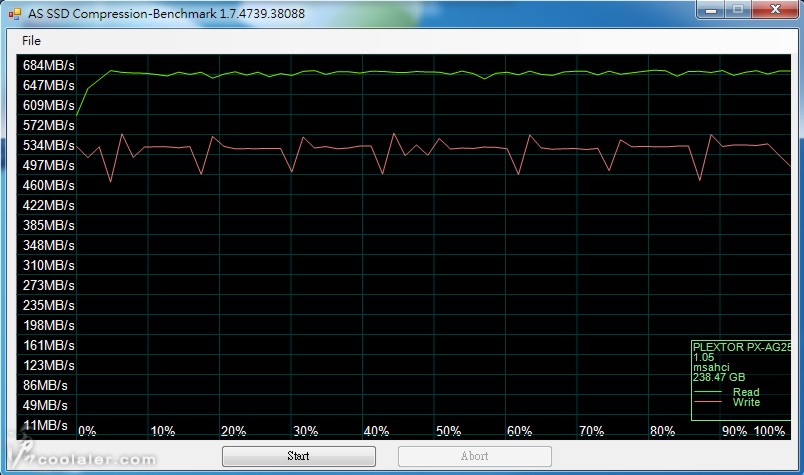Click the Start button
Screen dimensions: 804x475
(x=298, y=456)
